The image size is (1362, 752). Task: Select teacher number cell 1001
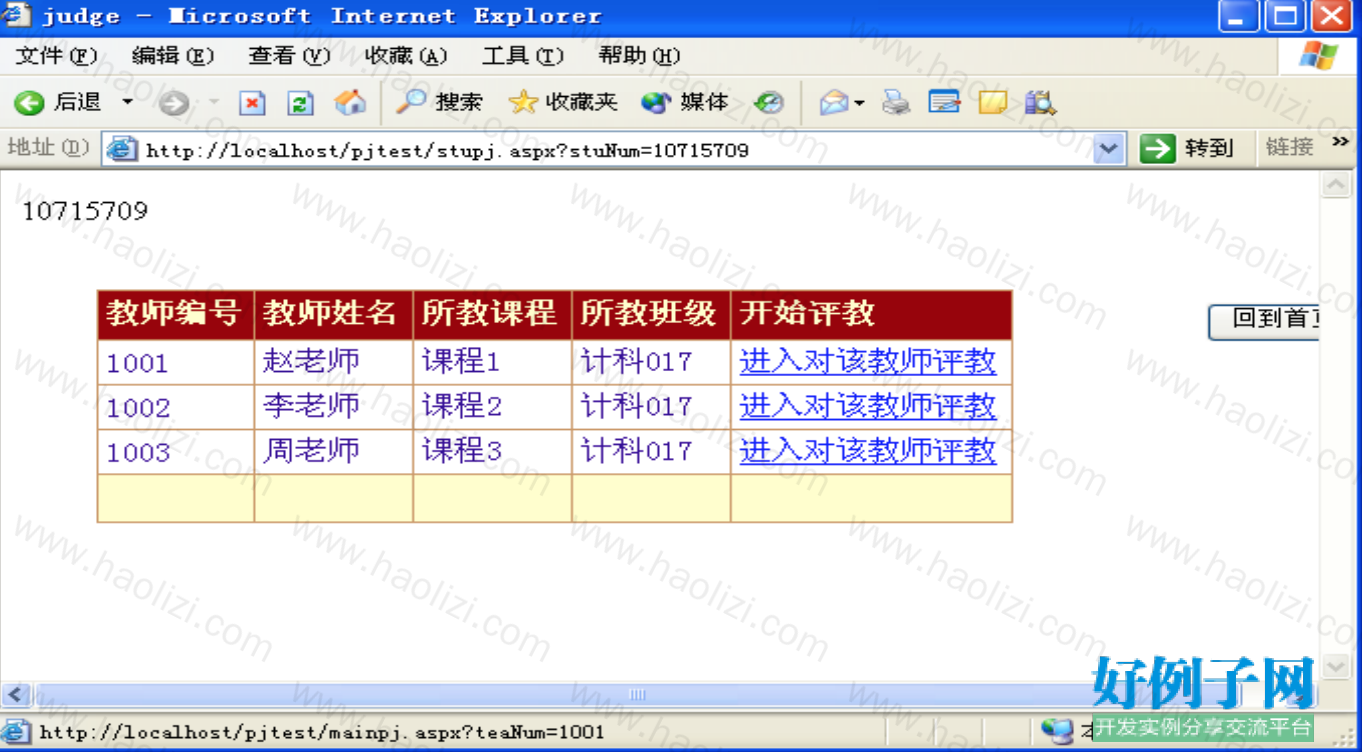click(x=176, y=362)
